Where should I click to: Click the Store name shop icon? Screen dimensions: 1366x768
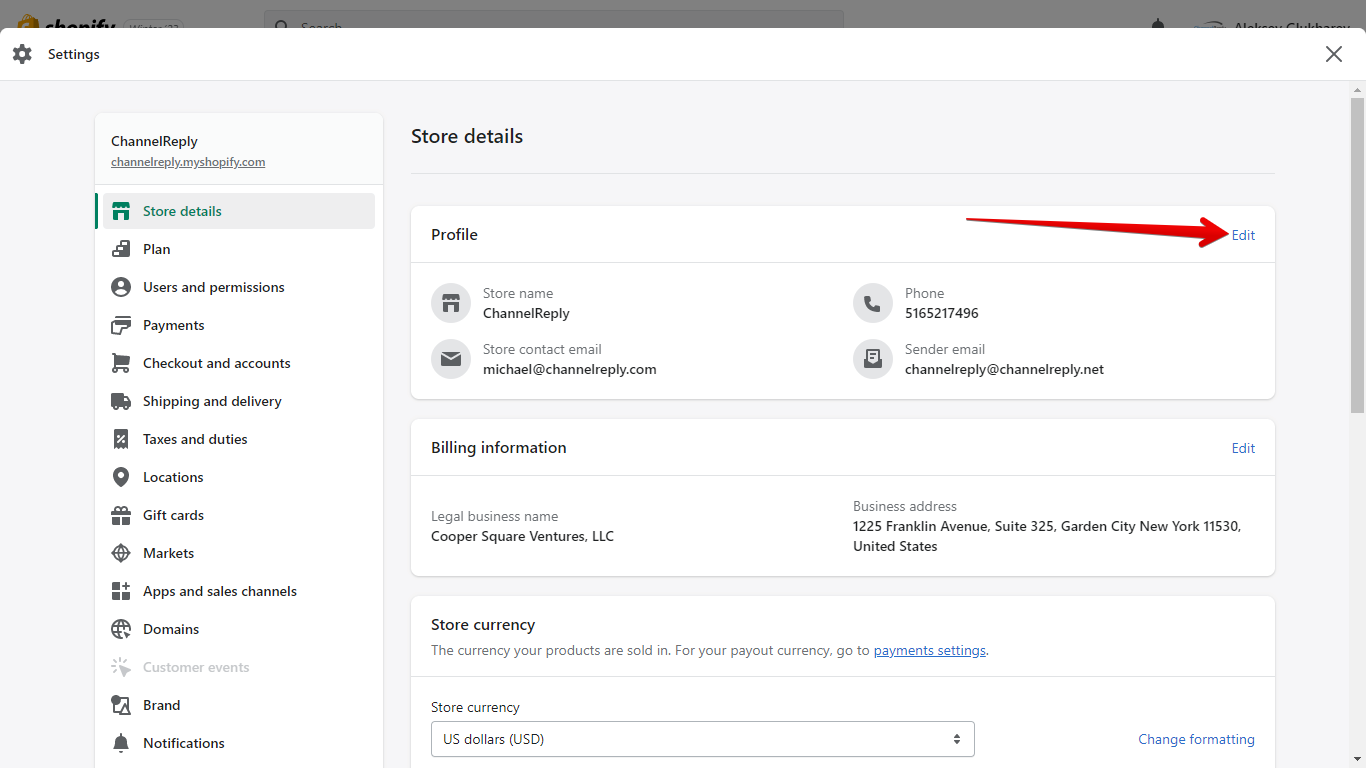pyautogui.click(x=451, y=303)
